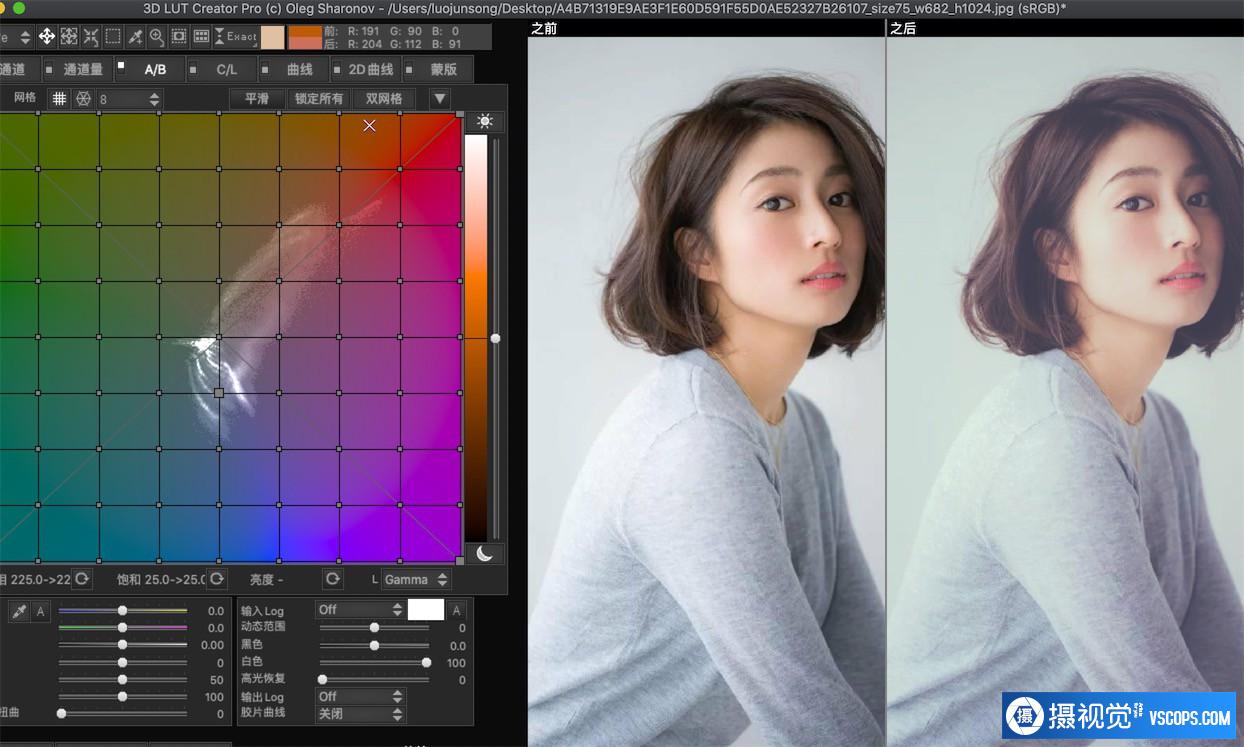Click the moon darkness icon
Viewport: 1244px width, 747px height.
tap(485, 553)
